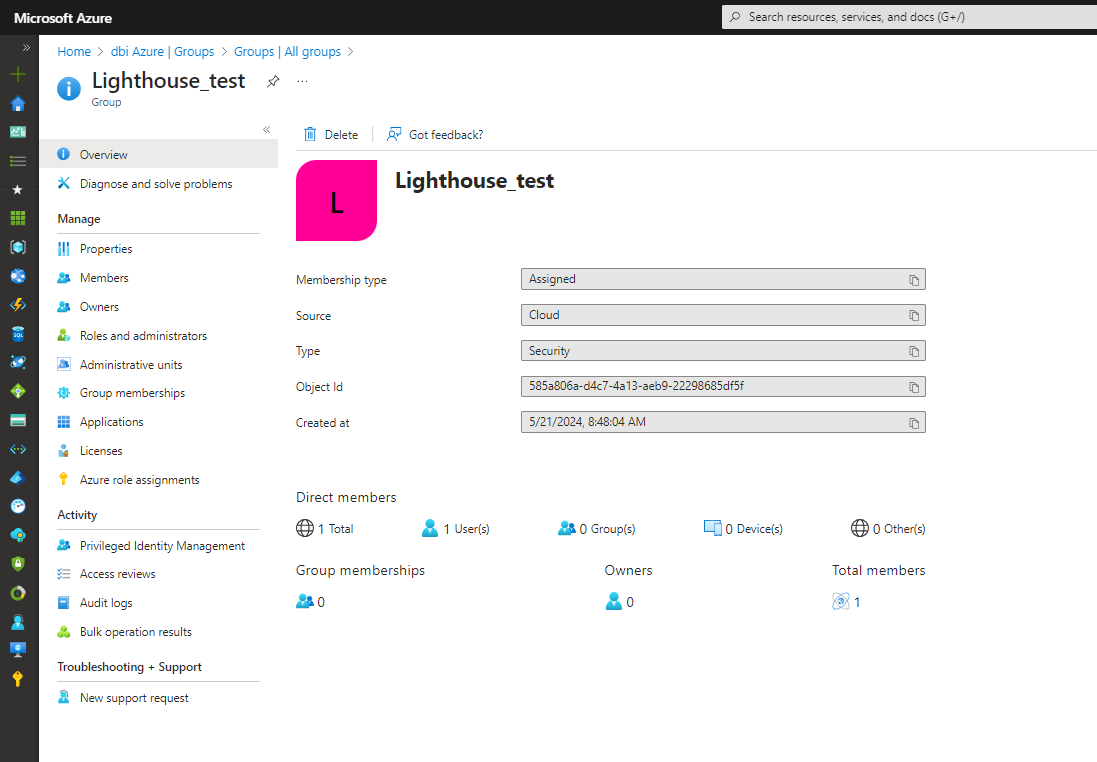Image resolution: width=1097 pixels, height=762 pixels.
Task: Open the ellipsis more options menu
Action: (303, 82)
